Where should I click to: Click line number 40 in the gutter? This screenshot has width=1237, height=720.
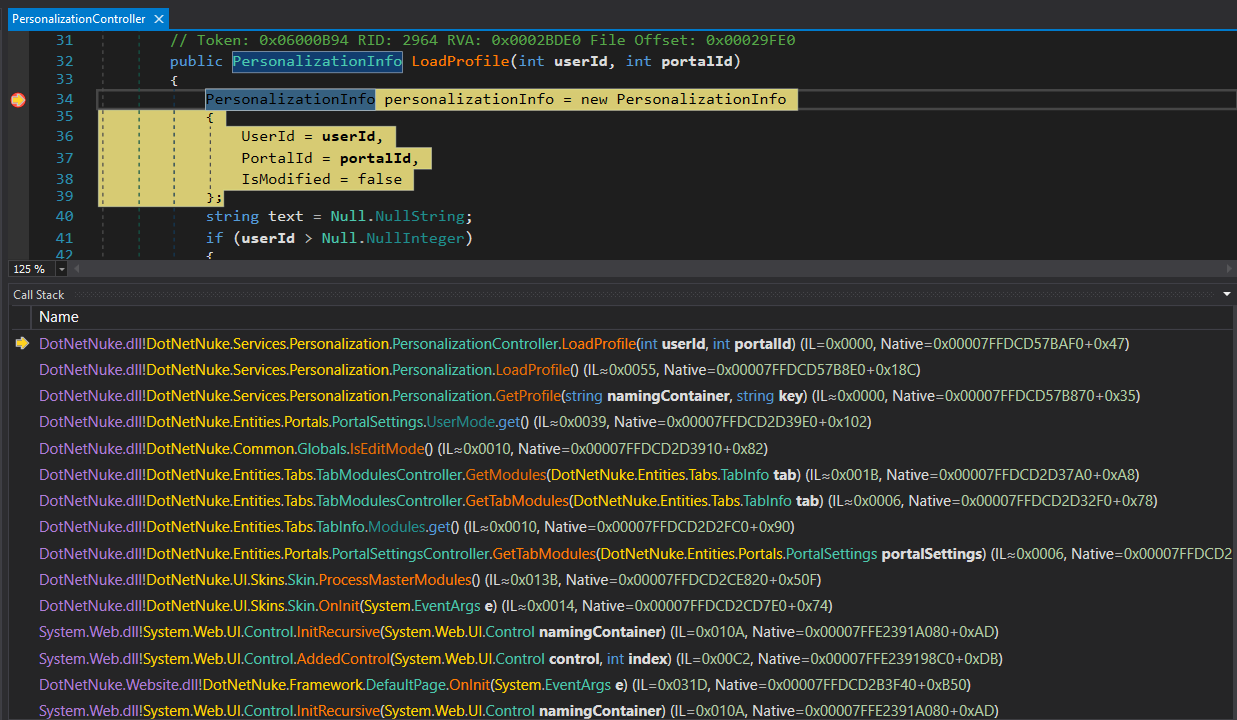pos(64,217)
